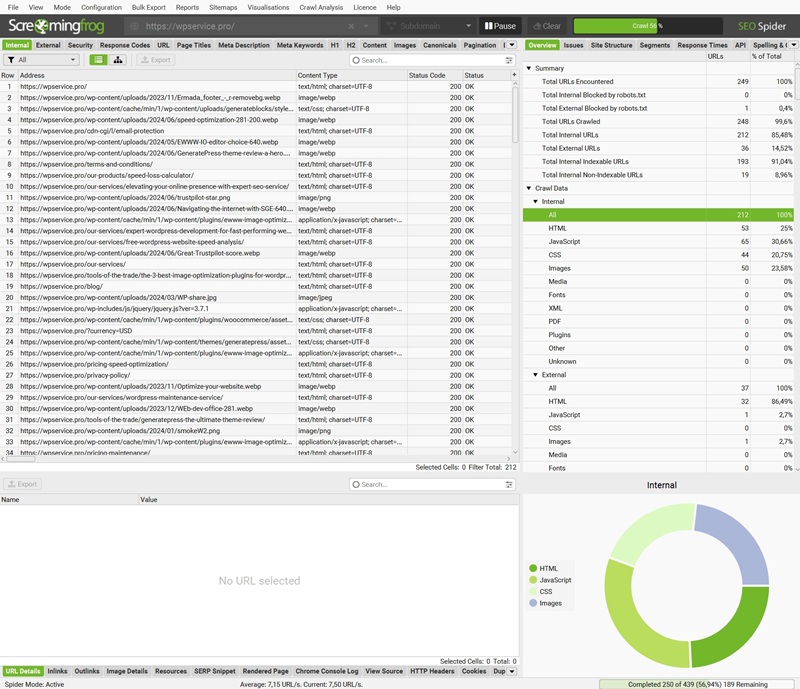The height and width of the screenshot is (689, 800).
Task: Open the All filter dropdown
Action: (x=41, y=60)
